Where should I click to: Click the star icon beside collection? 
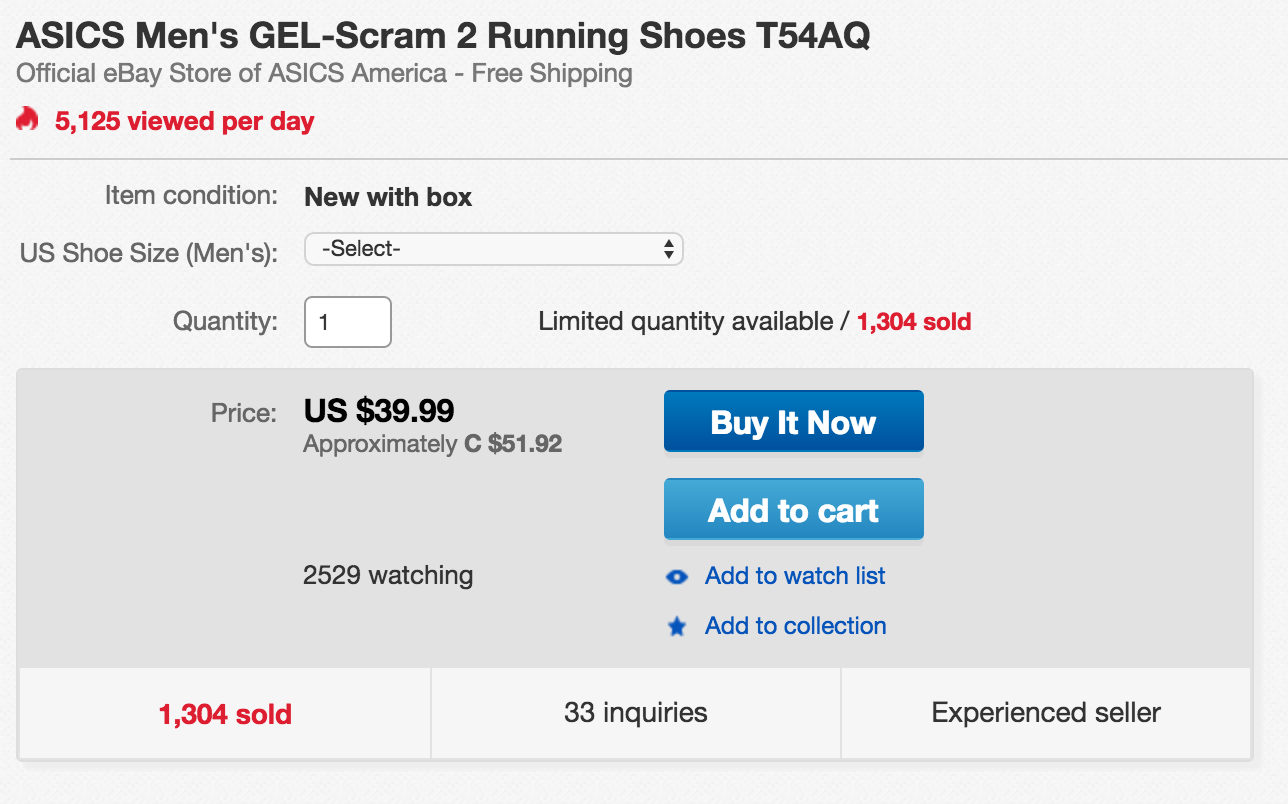[x=677, y=627]
